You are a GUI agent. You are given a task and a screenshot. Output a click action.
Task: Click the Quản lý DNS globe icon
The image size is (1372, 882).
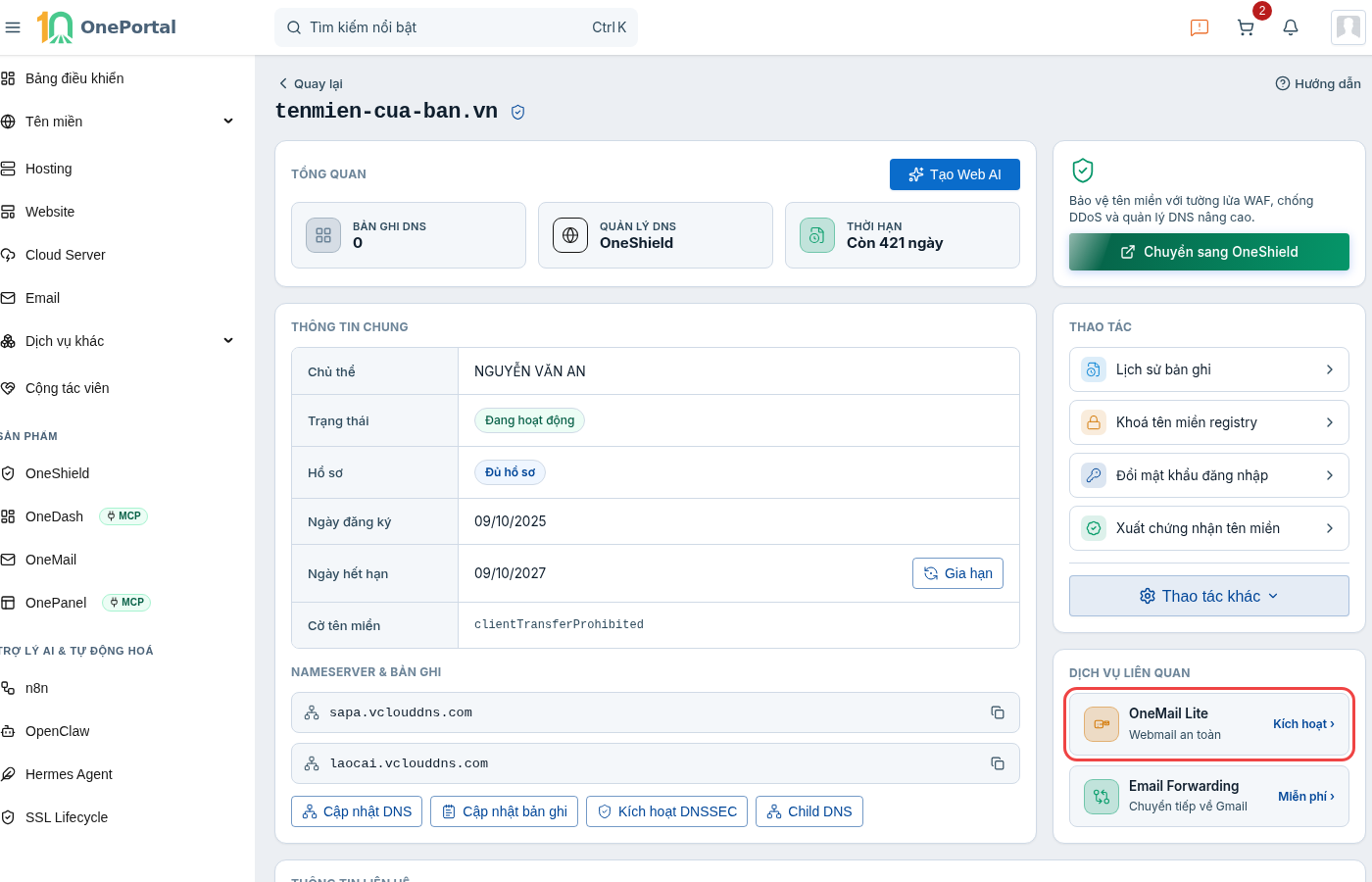point(570,235)
